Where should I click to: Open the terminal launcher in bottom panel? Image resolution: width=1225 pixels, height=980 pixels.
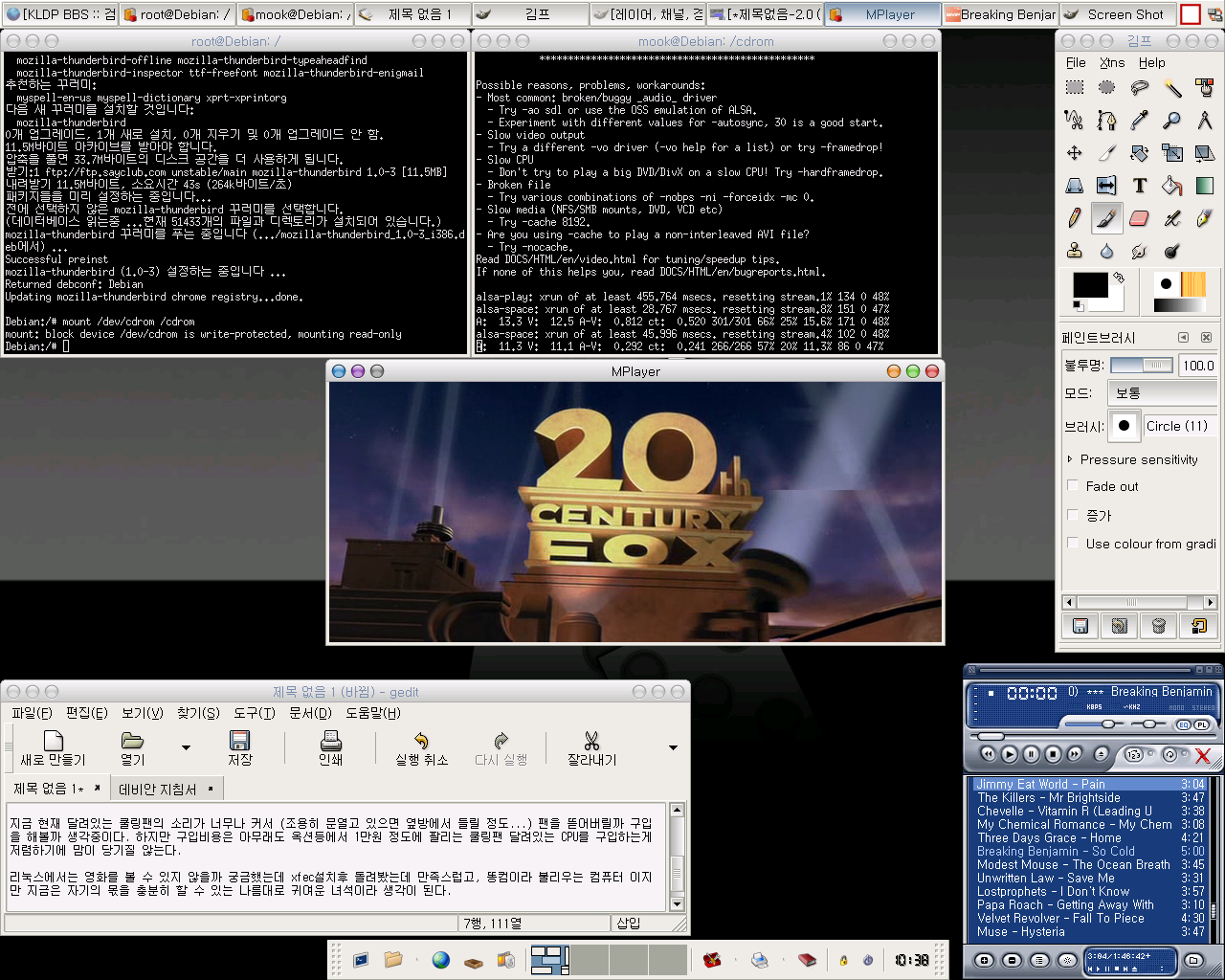361,959
